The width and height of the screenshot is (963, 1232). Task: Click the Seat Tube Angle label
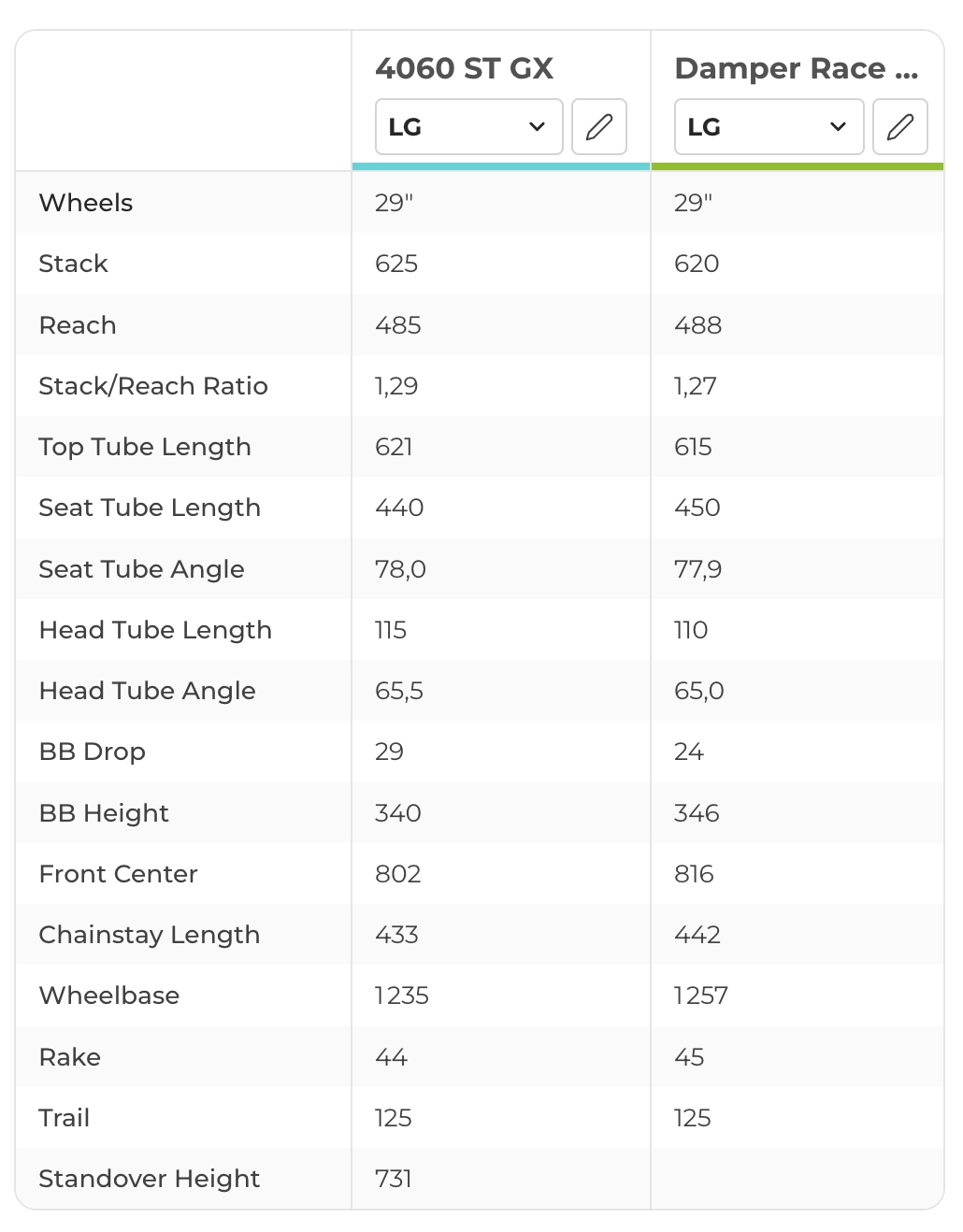[x=141, y=569]
